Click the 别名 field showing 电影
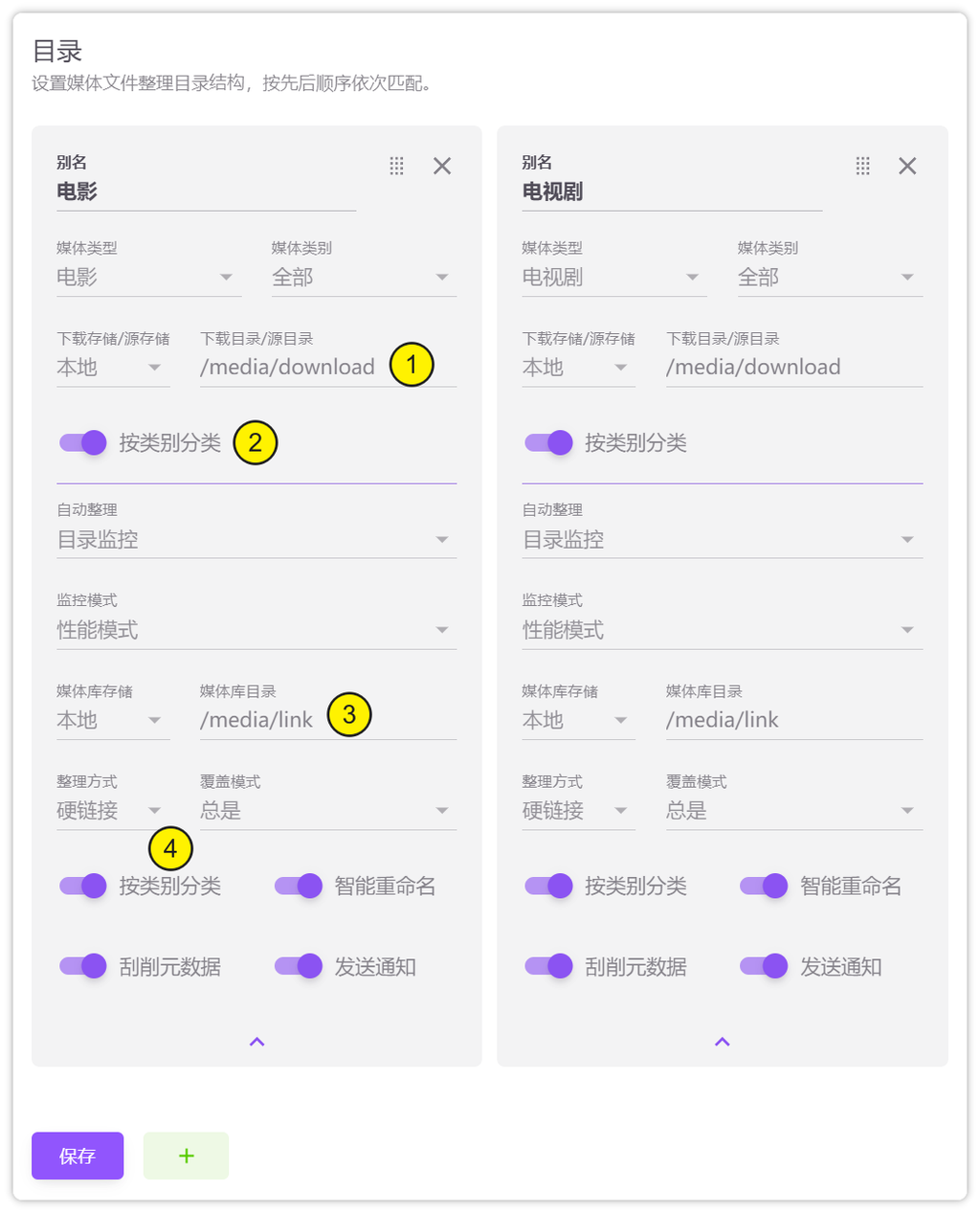 pos(206,192)
